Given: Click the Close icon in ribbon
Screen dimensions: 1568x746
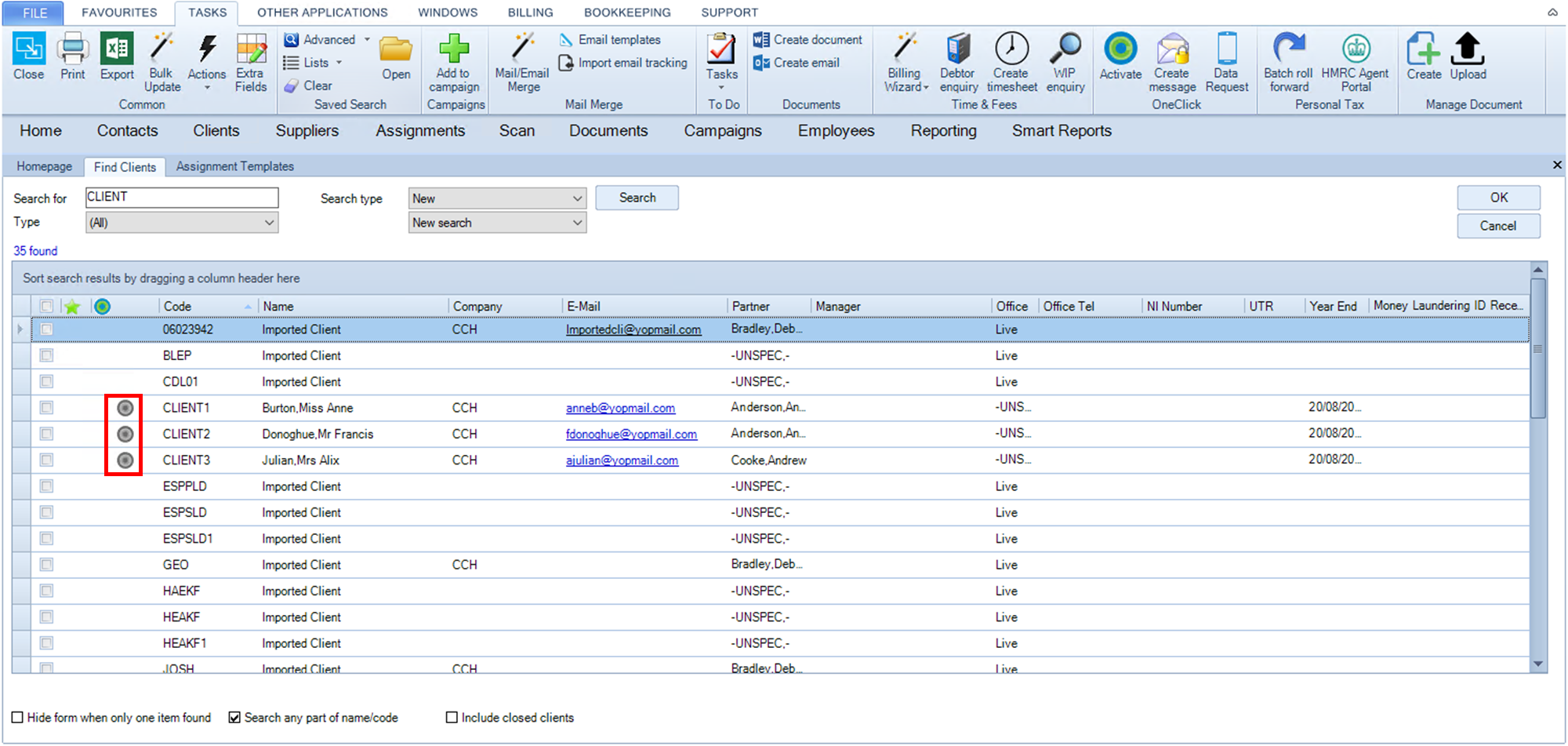Looking at the screenshot, I should click(29, 49).
